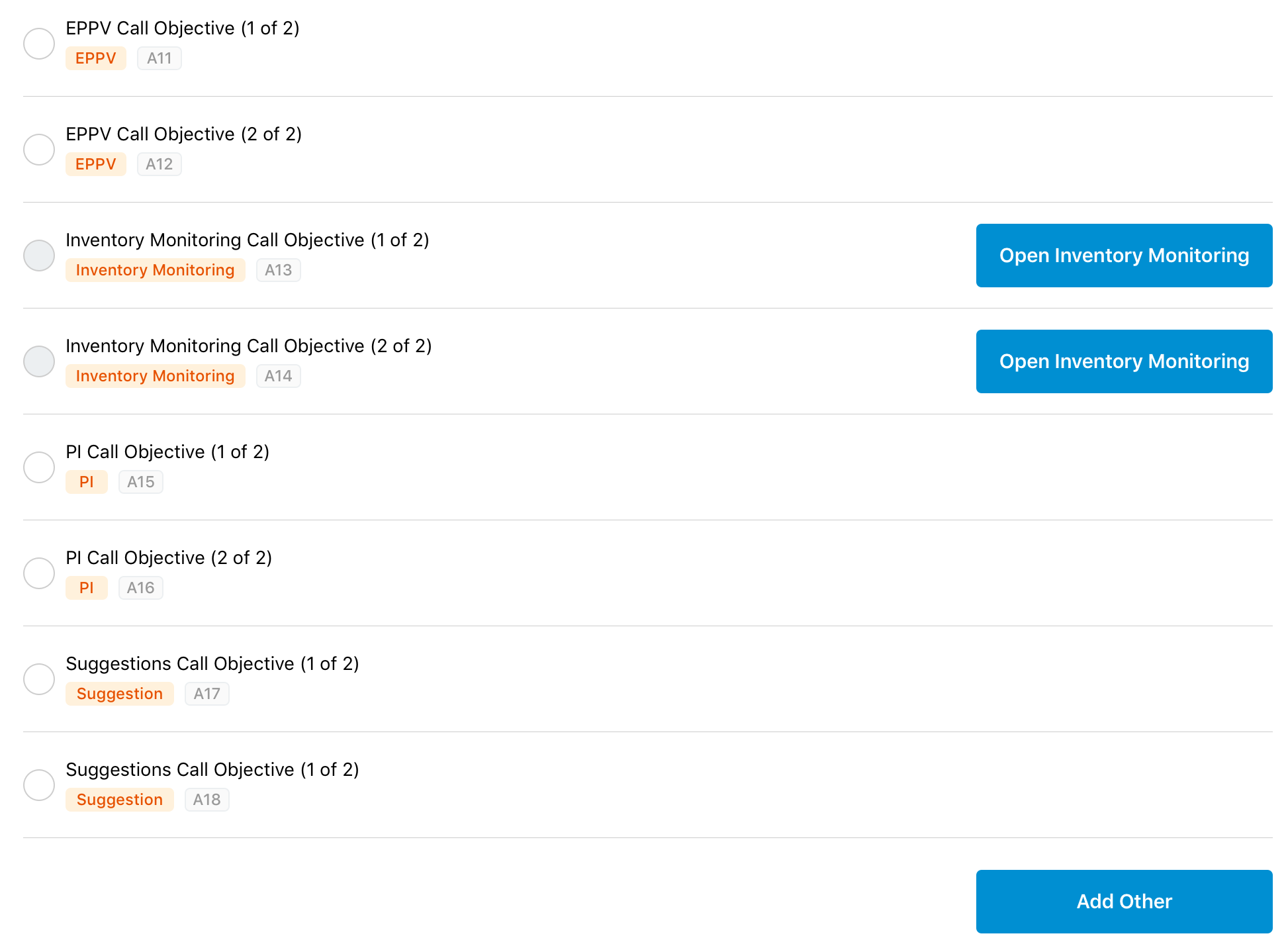Viewport: 1288px width, 946px height.
Task: Click the Suggestion tag beside A17
Action: point(120,694)
